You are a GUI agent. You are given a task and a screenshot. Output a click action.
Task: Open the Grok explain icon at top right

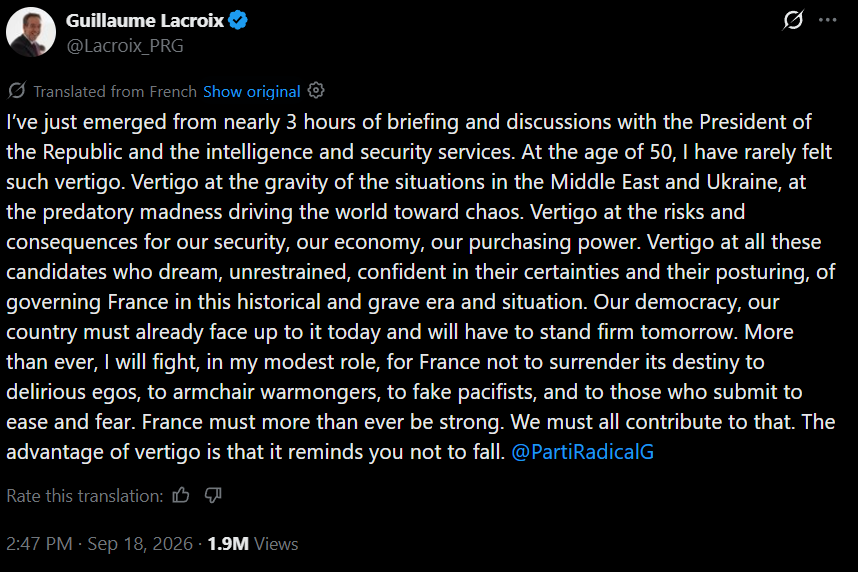point(793,20)
